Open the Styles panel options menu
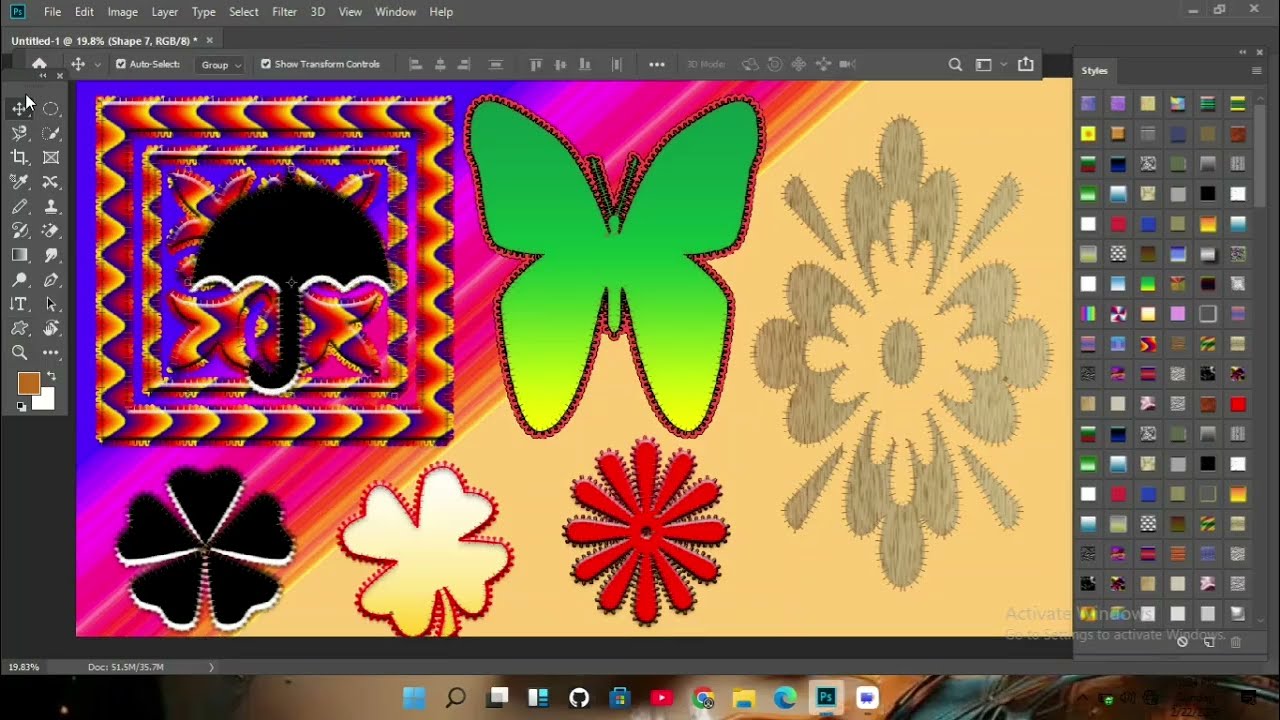Image resolution: width=1280 pixels, height=720 pixels. pos(1256,71)
